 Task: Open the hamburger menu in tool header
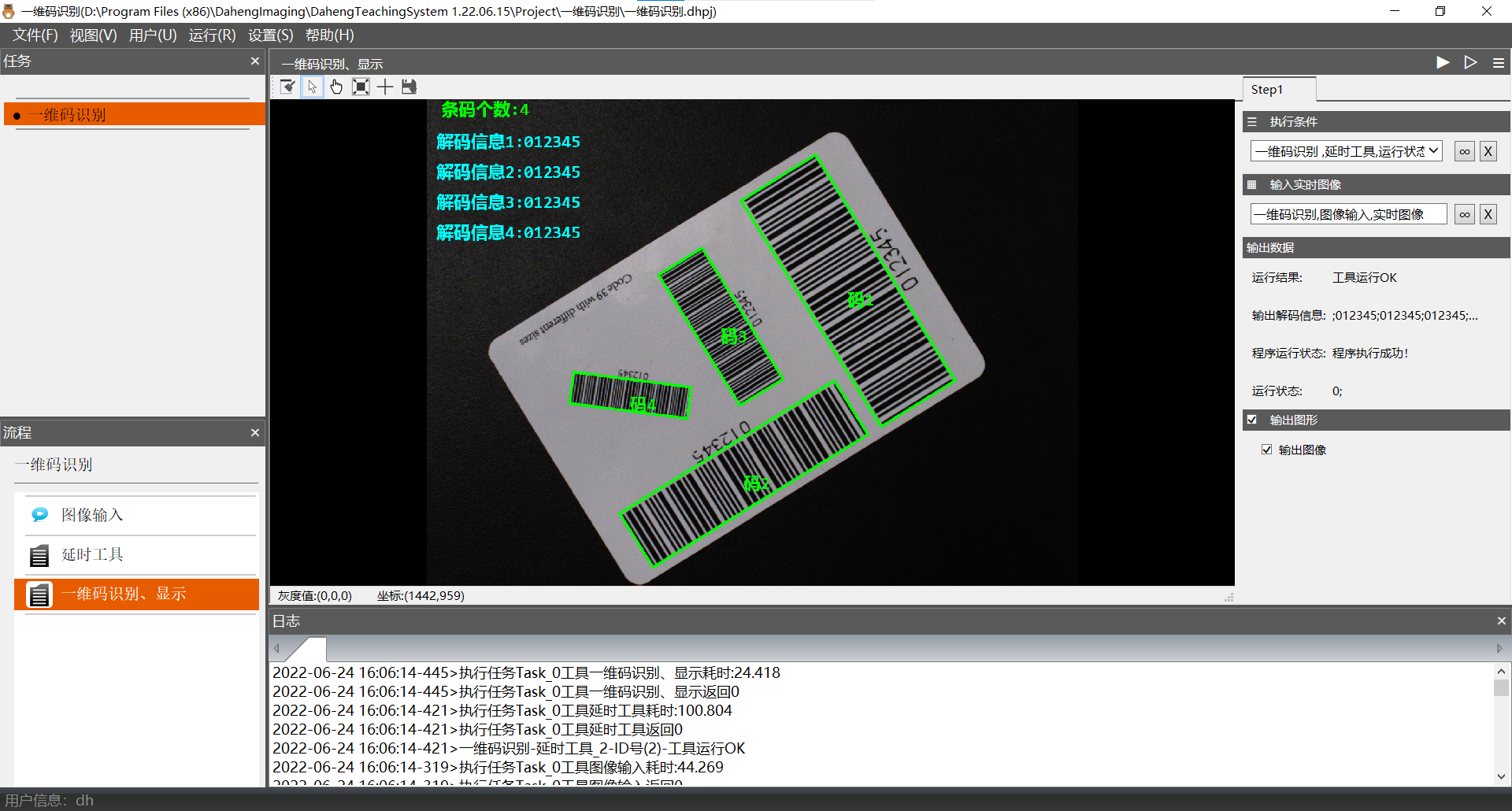pos(1499,63)
